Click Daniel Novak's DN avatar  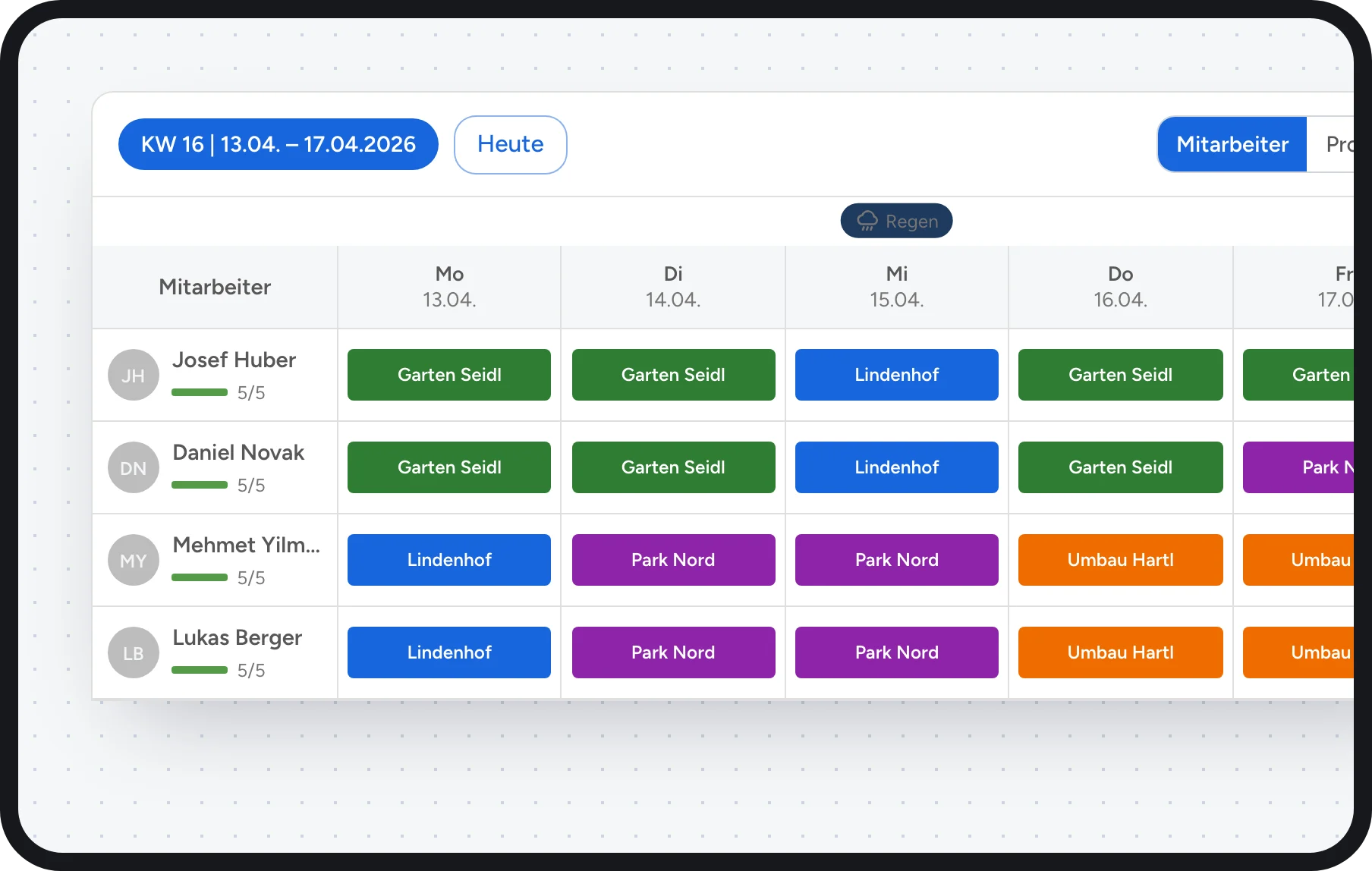coord(134,467)
